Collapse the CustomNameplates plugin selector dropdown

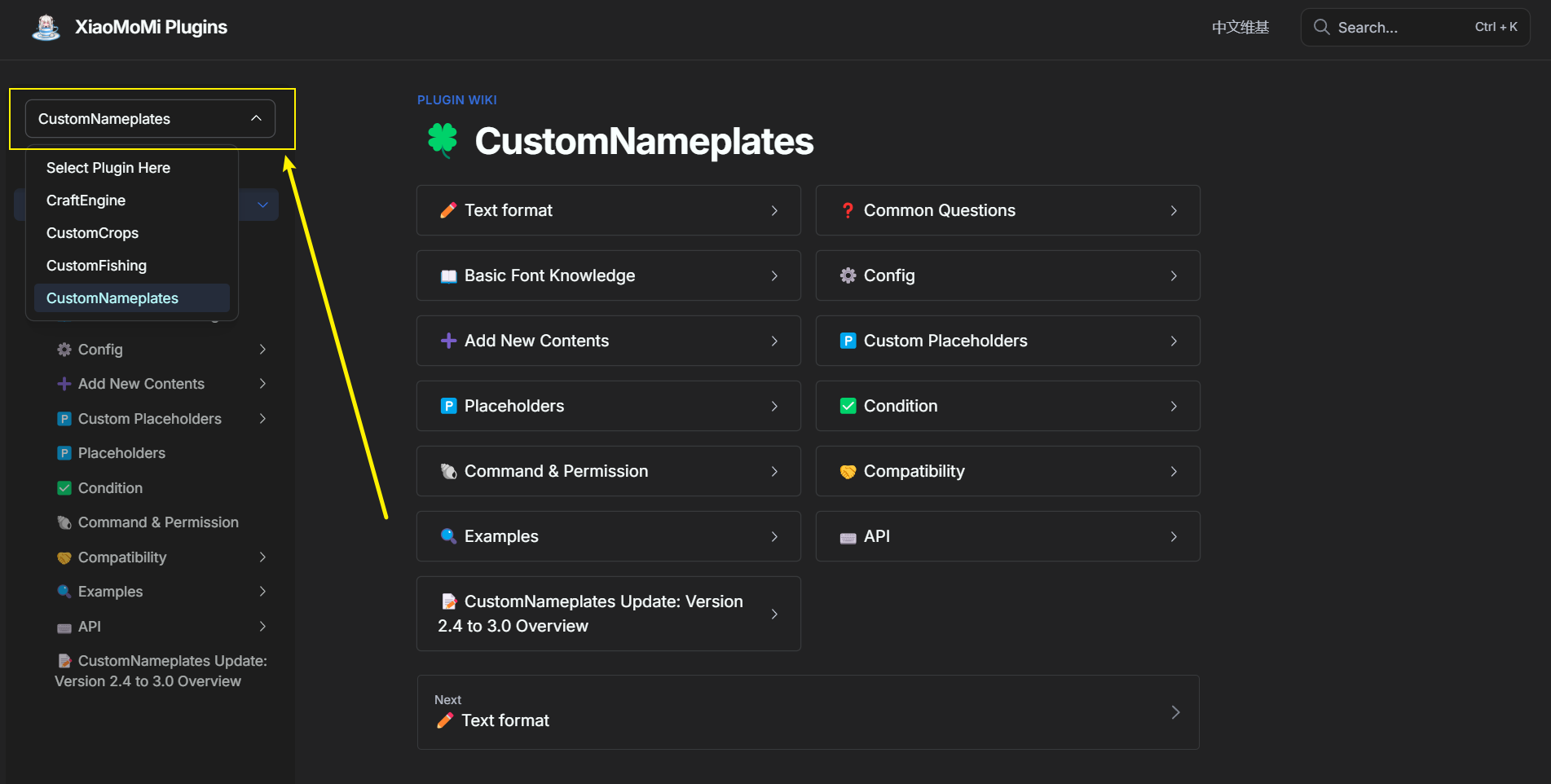[256, 118]
